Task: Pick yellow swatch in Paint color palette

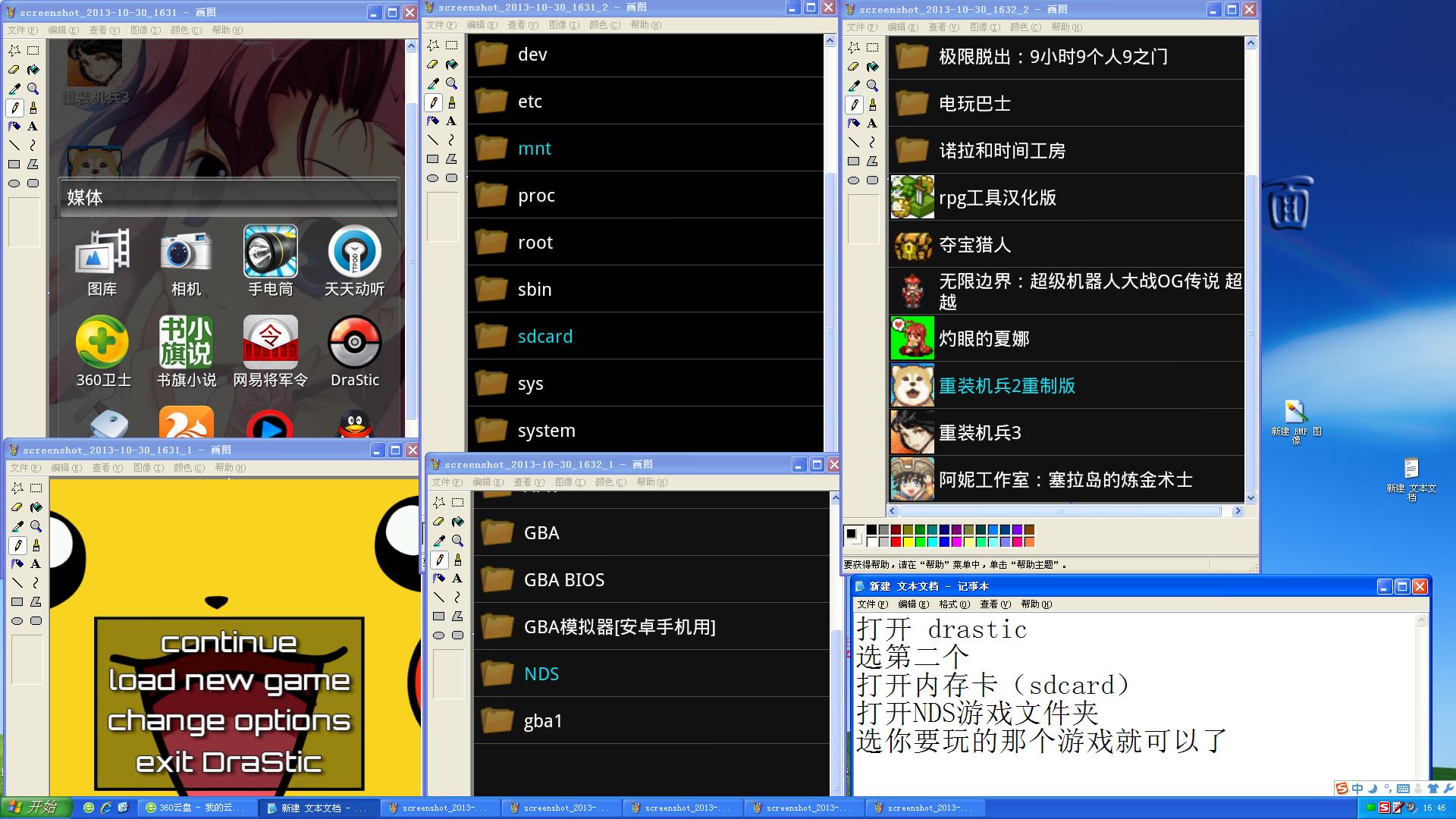Action: 908,541
